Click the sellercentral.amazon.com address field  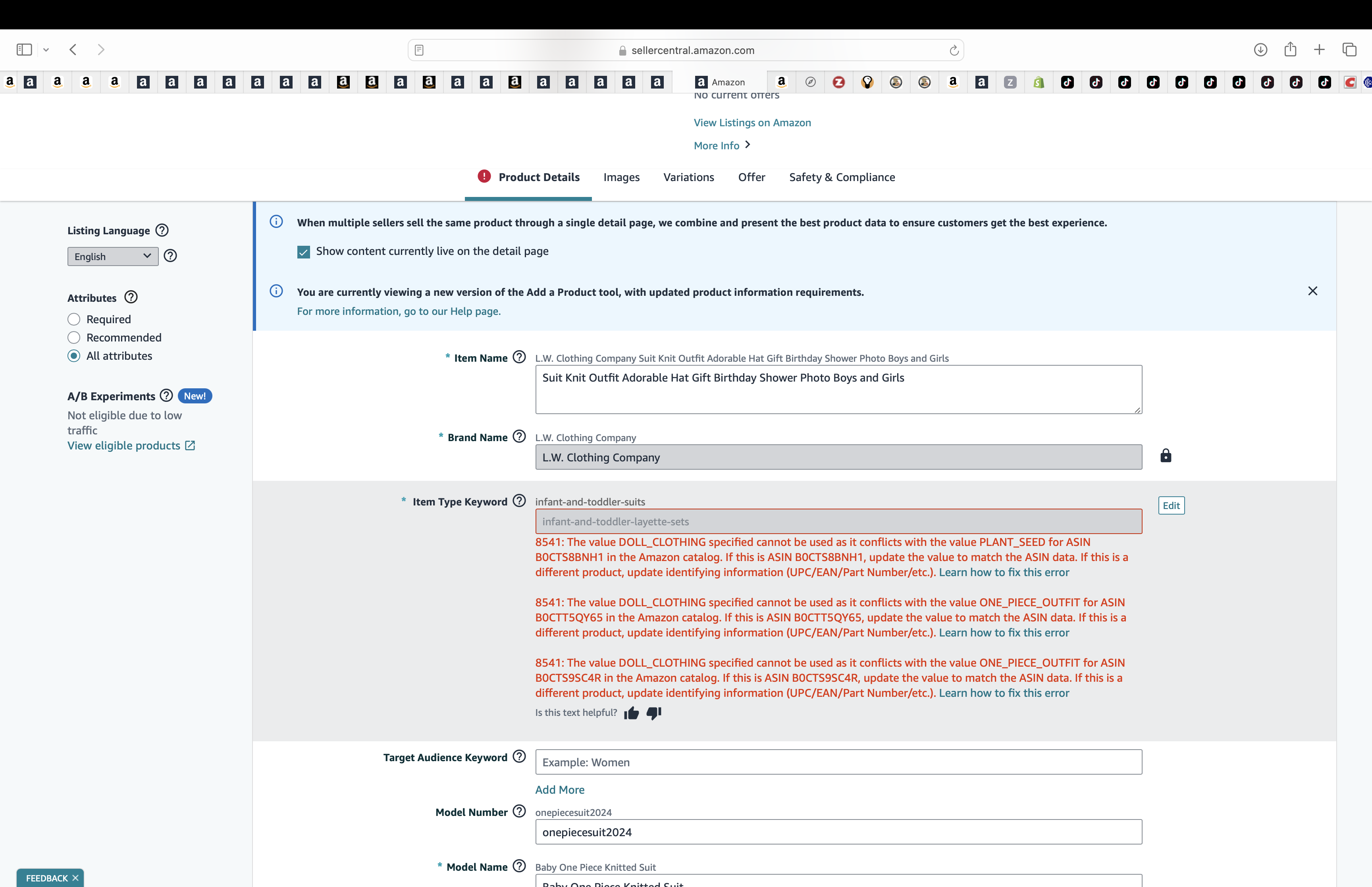686,50
